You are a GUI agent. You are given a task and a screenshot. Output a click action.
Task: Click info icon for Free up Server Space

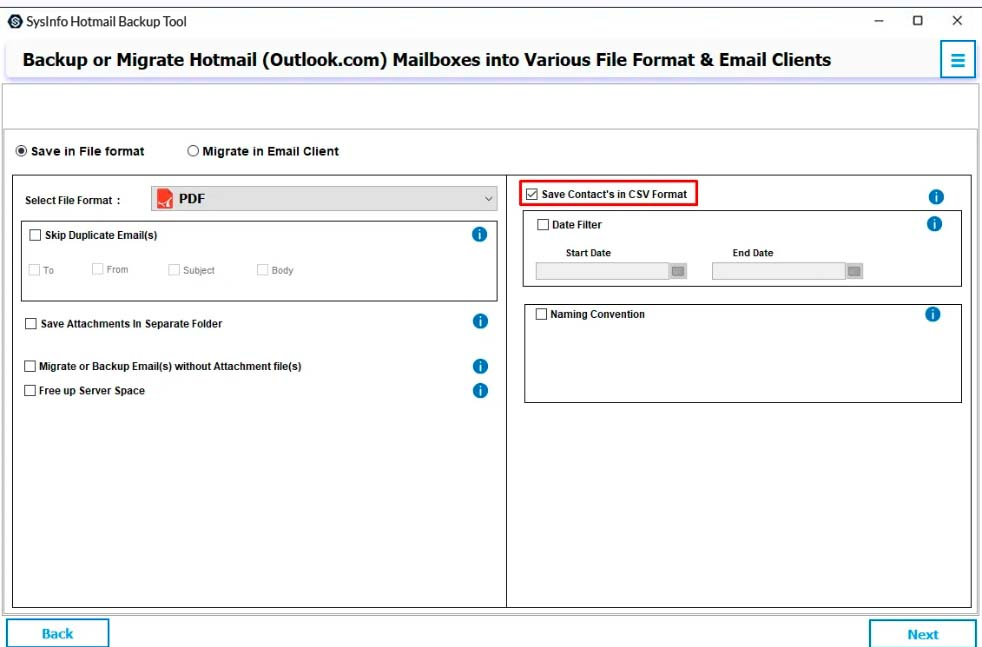click(x=480, y=391)
